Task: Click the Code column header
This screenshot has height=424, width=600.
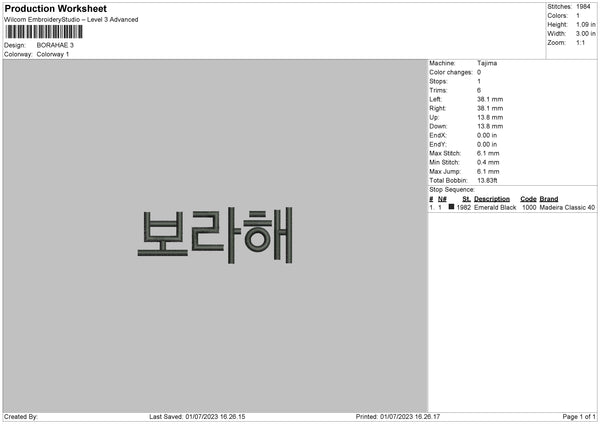Action: [x=528, y=199]
